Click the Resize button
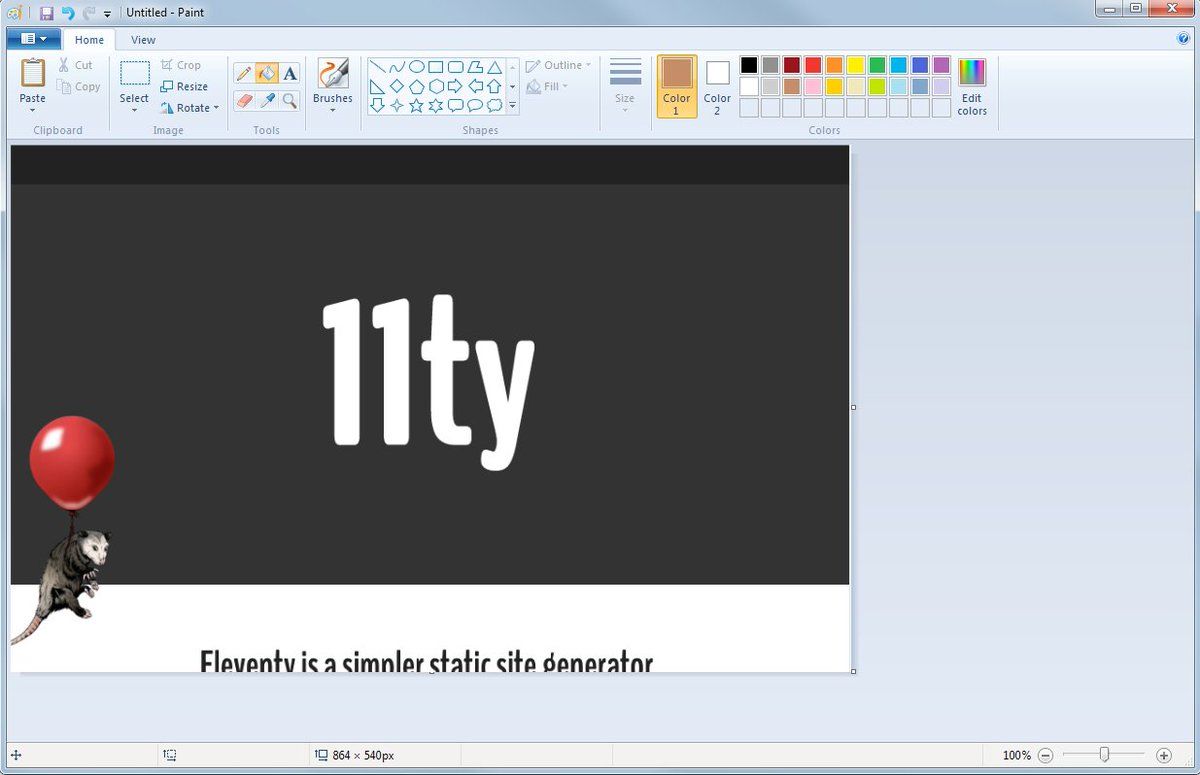 point(184,87)
